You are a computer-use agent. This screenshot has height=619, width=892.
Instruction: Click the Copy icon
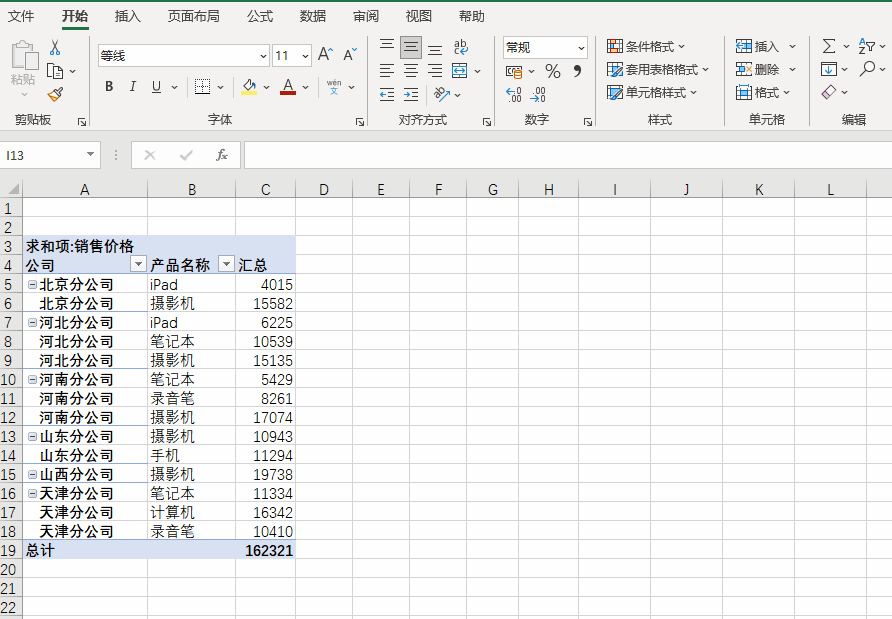point(55,72)
